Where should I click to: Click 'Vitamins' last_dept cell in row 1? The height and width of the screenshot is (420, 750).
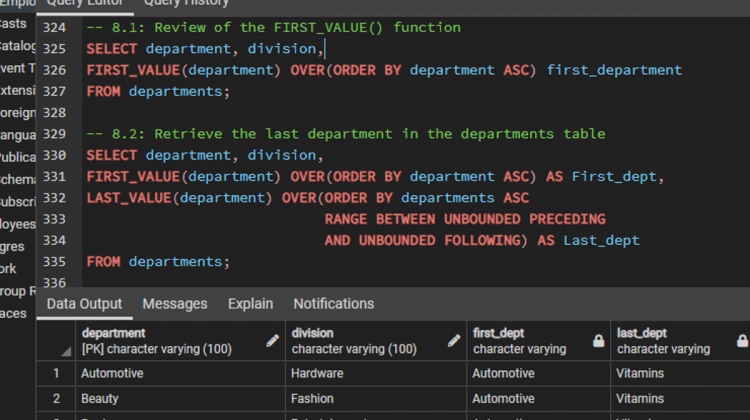681,373
